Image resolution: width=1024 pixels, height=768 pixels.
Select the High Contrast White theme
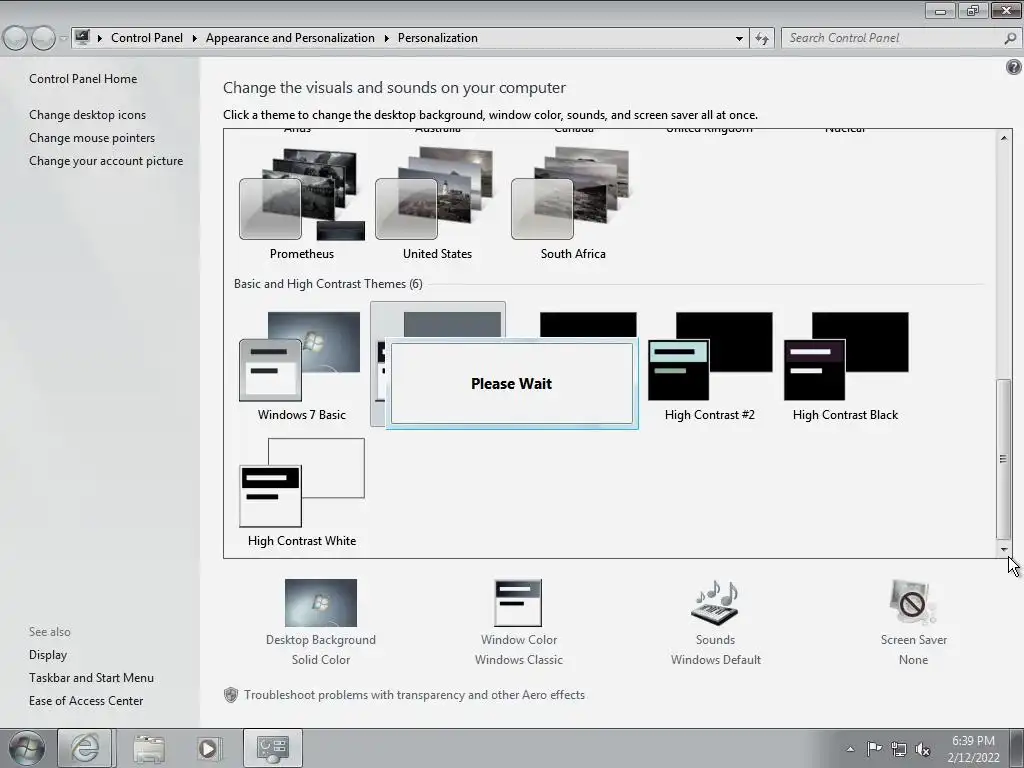tap(302, 483)
